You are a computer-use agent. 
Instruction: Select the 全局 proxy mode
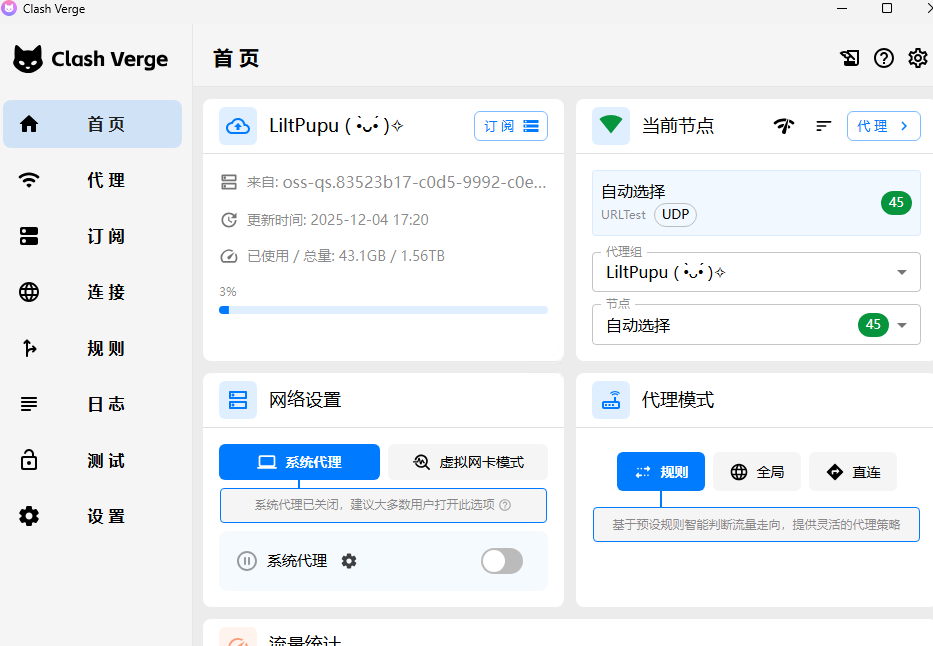pos(757,472)
